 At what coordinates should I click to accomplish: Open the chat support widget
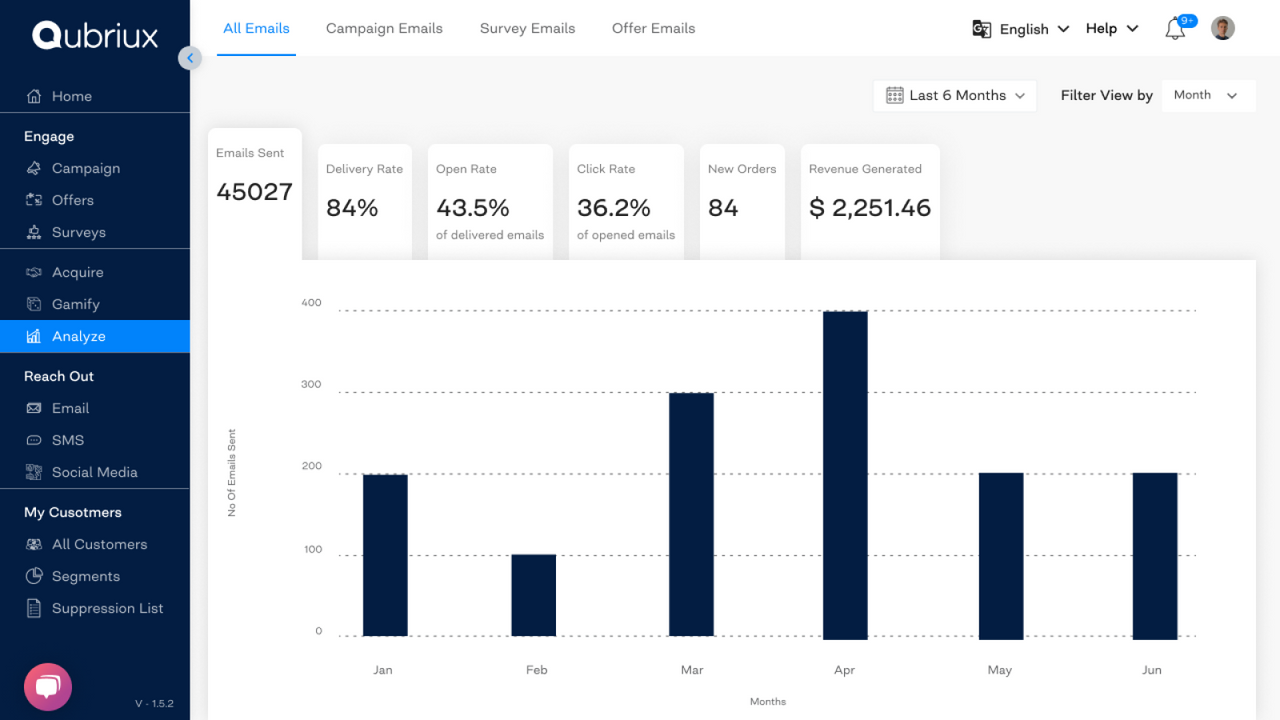[47, 687]
